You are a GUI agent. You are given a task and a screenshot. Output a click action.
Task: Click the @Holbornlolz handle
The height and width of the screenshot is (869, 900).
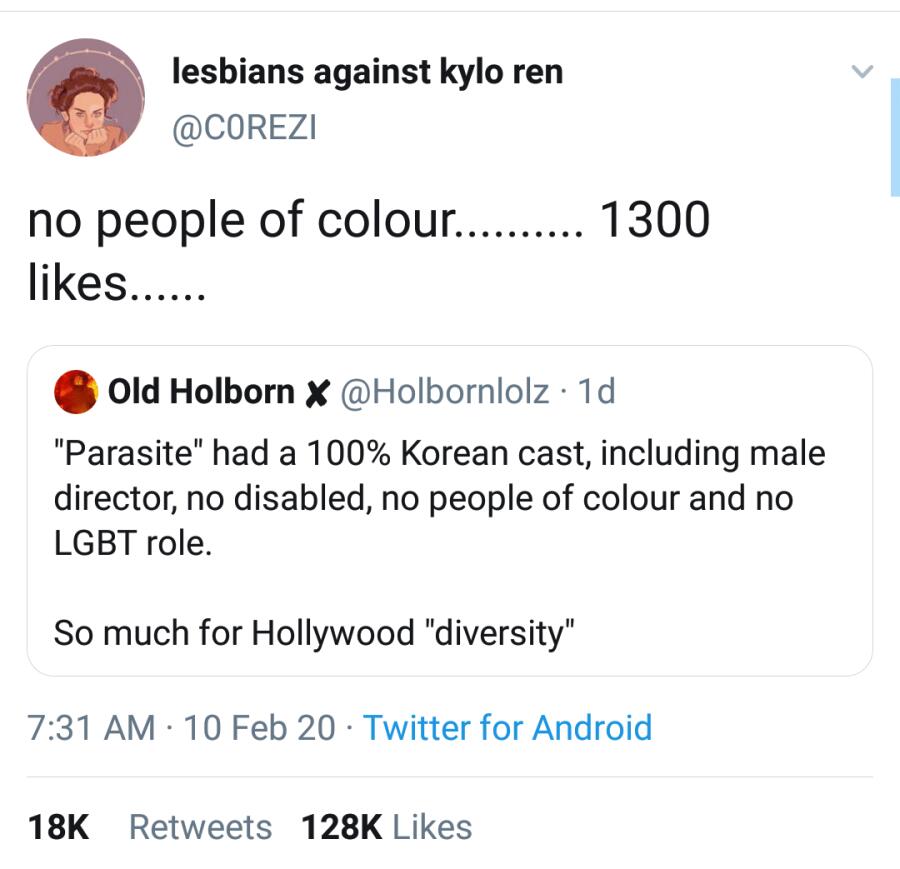pyautogui.click(x=445, y=392)
